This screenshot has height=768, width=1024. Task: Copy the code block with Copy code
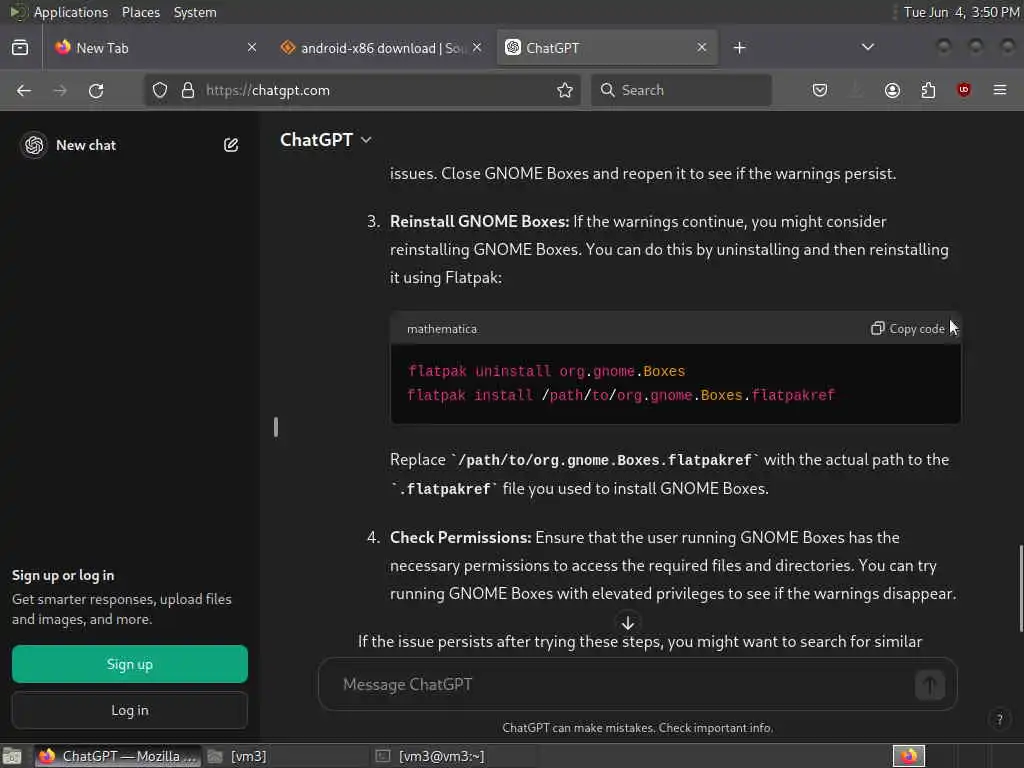908,328
